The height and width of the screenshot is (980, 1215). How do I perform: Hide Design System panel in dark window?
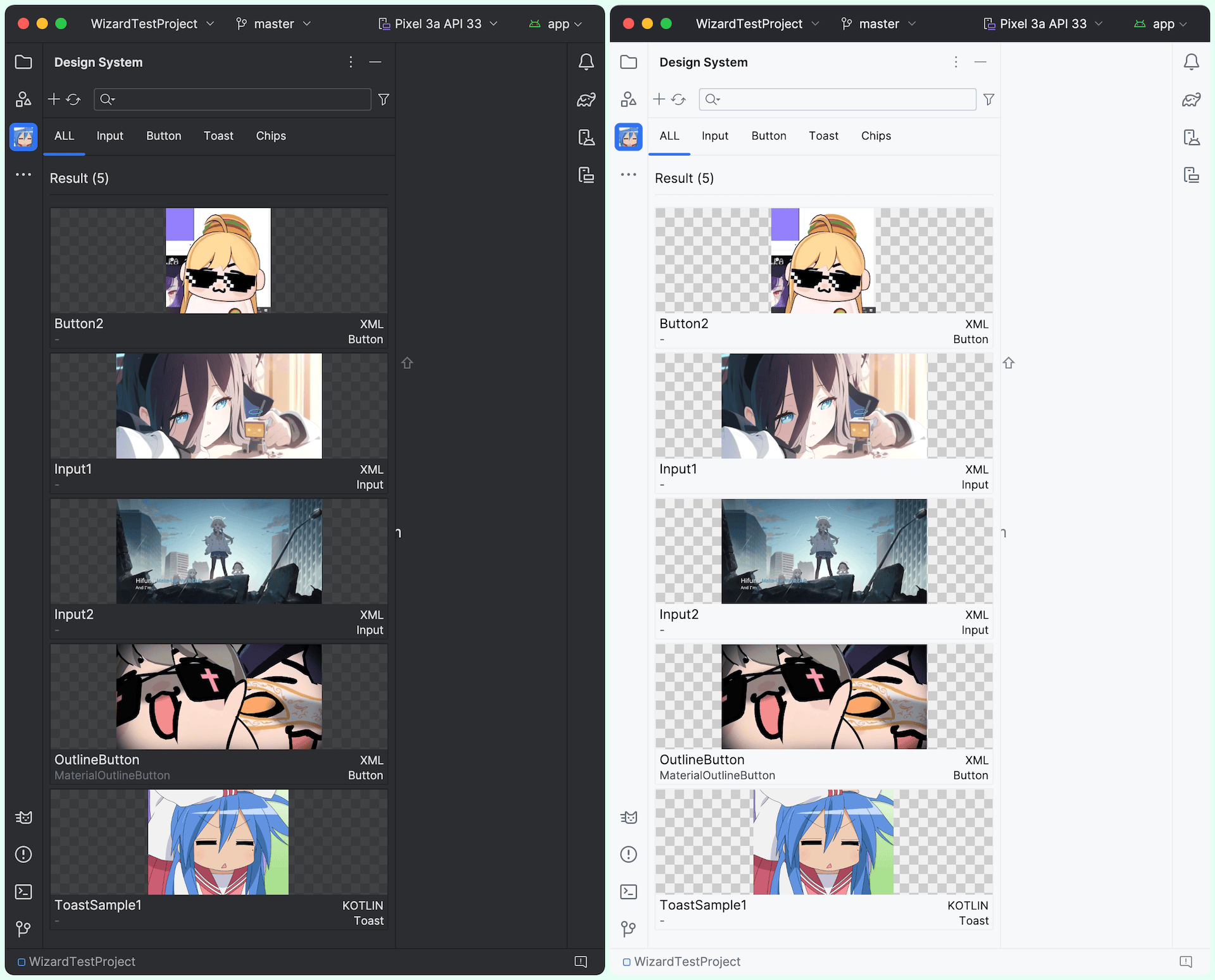pos(375,62)
